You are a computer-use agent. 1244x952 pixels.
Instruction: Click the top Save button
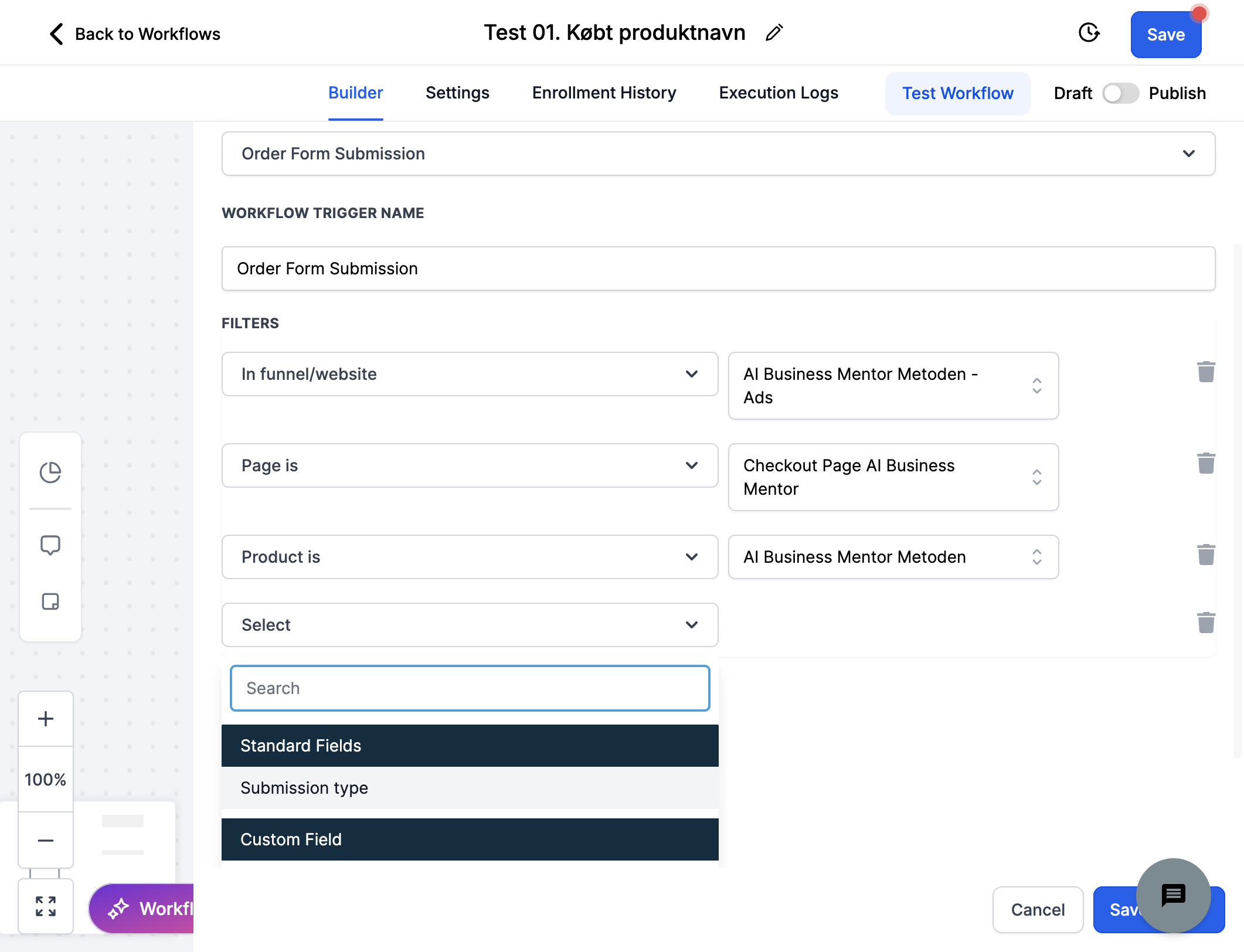[x=1165, y=35]
